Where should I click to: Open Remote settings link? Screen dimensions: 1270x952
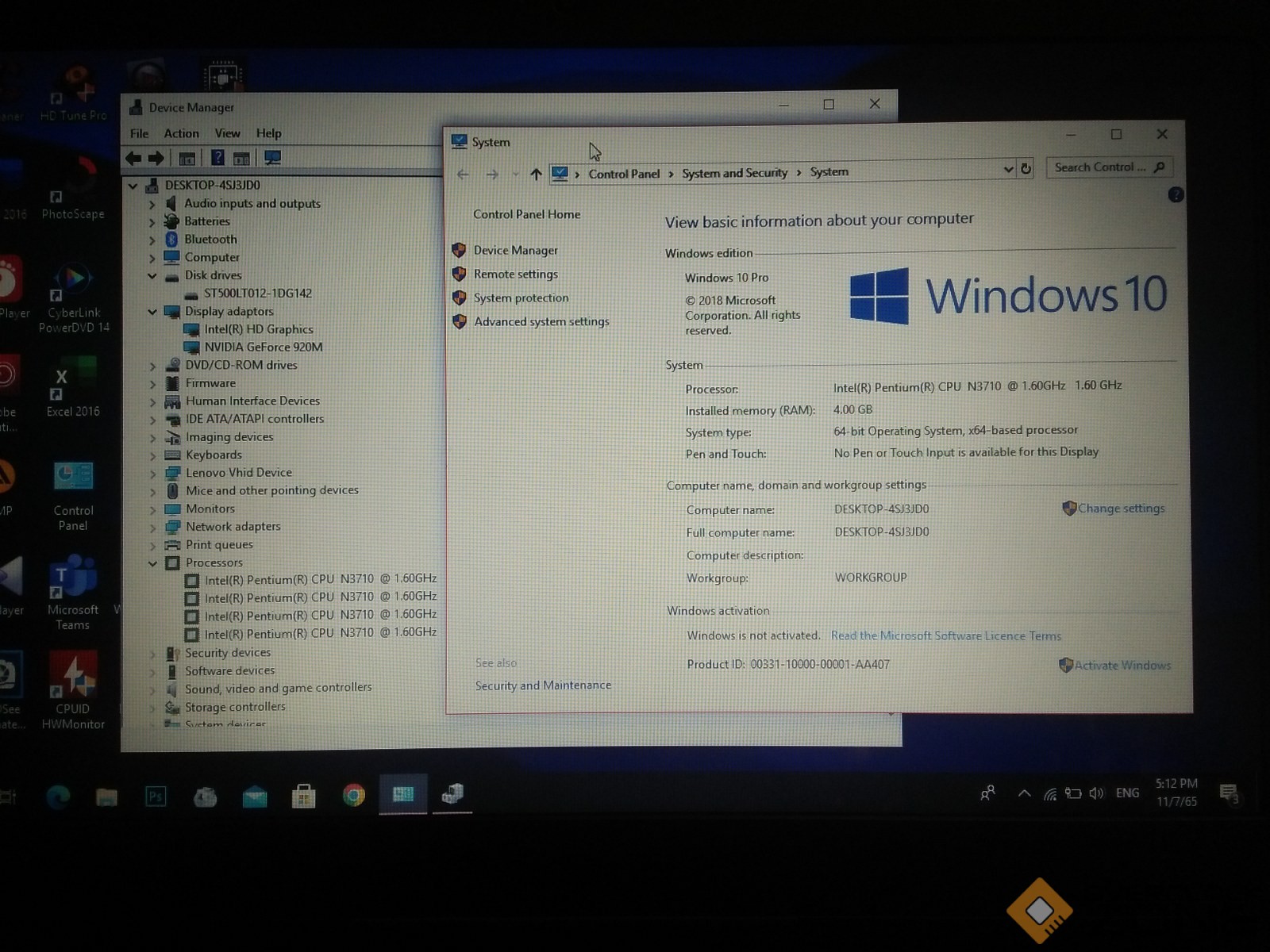pos(516,274)
